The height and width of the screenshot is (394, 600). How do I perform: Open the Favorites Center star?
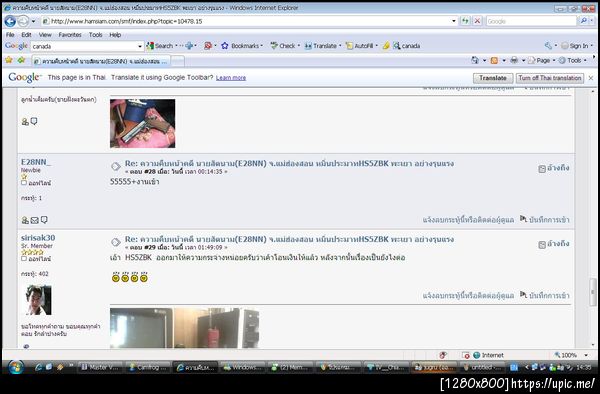pyautogui.click(x=9, y=60)
